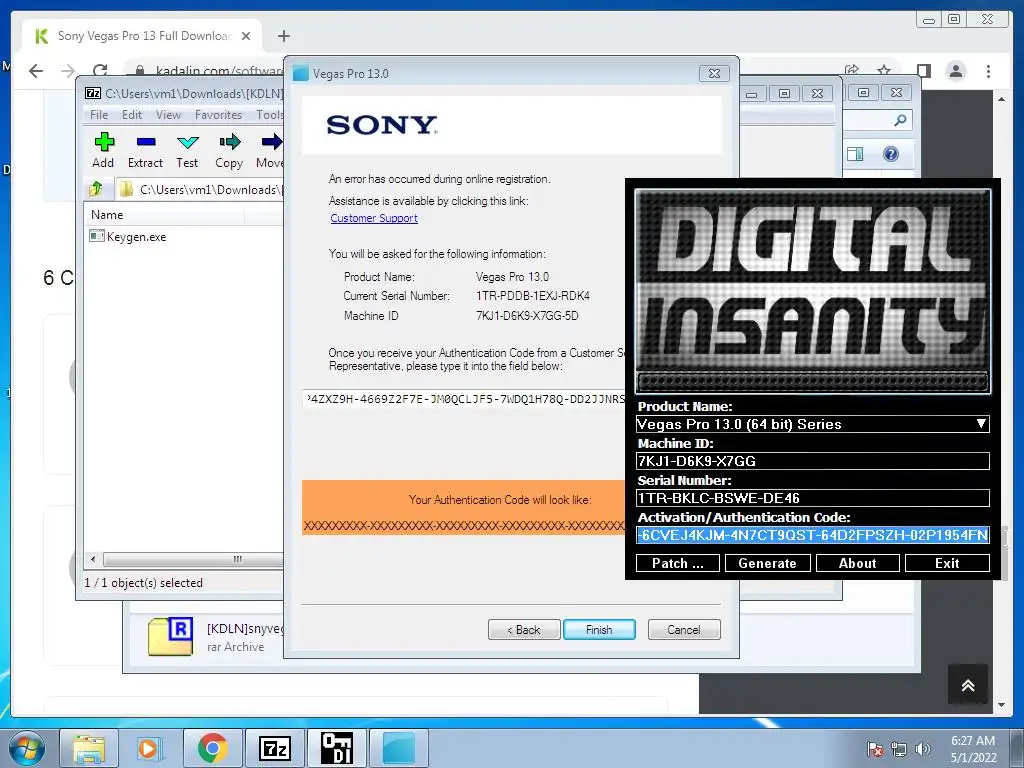Switch to the Vegas Pro taskbar item
Viewport: 1024px width, 768px height.
[399, 748]
